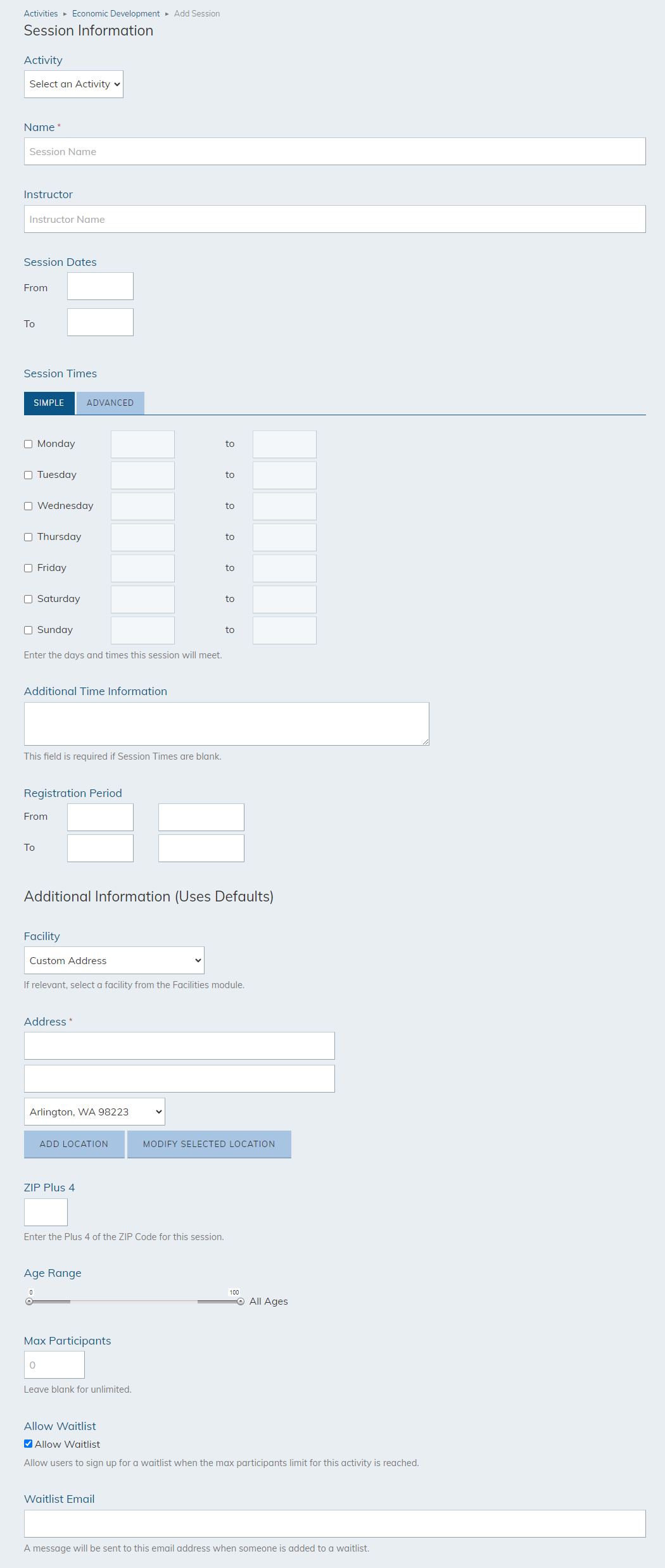The width and height of the screenshot is (665, 1568).
Task: Click the Add Location button
Action: tap(74, 1145)
